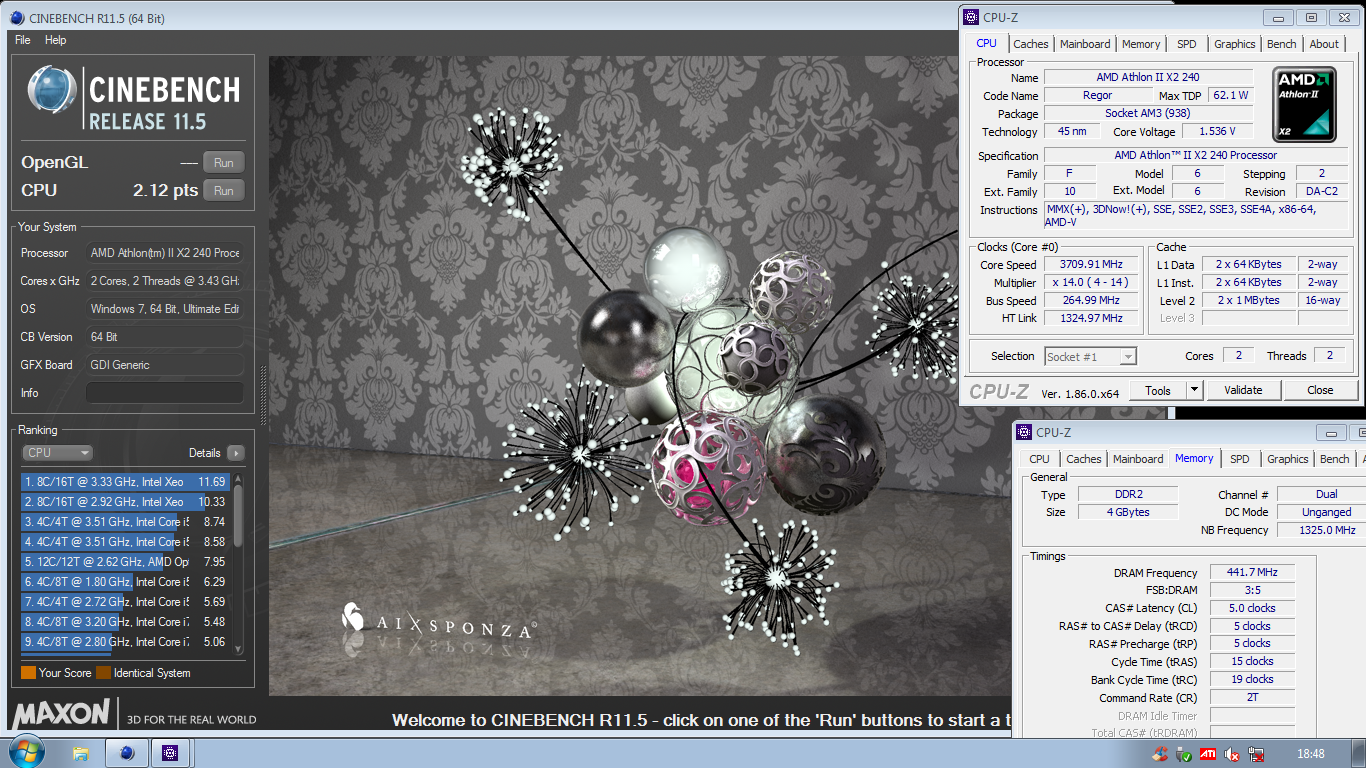Select ranking row 3 with score 8.74

pos(126,522)
